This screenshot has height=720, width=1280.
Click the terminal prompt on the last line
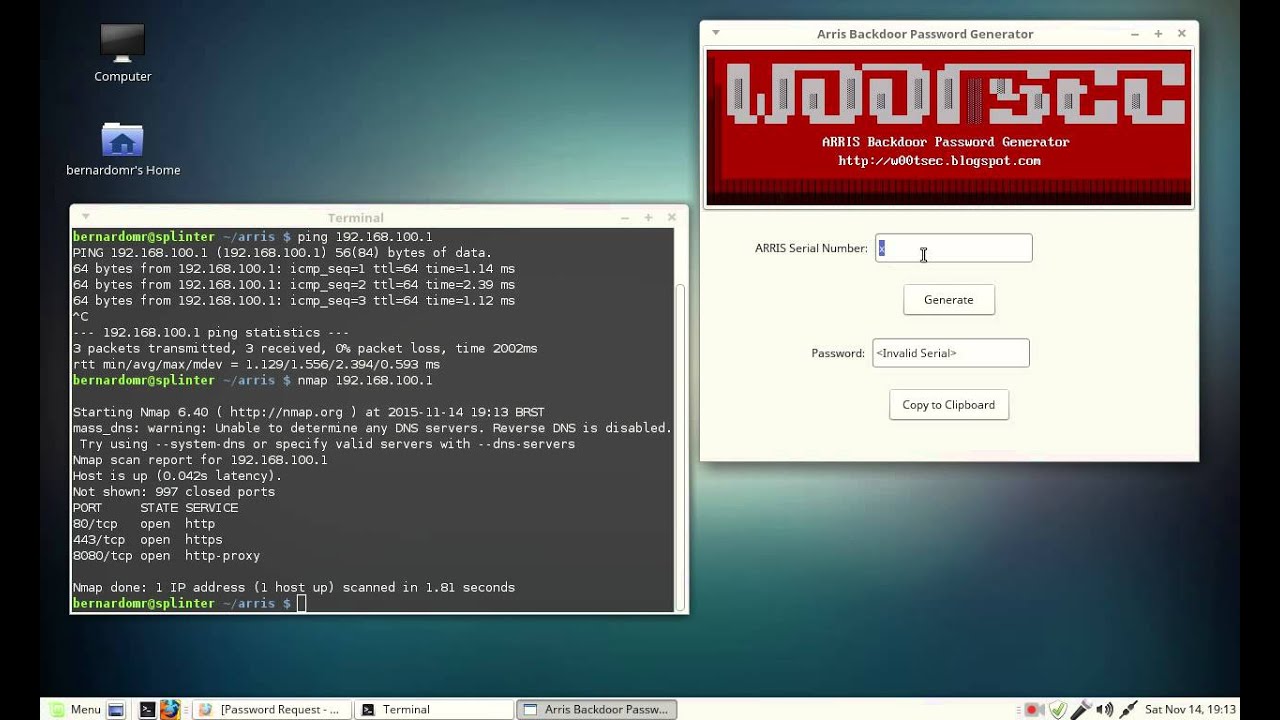[x=182, y=603]
